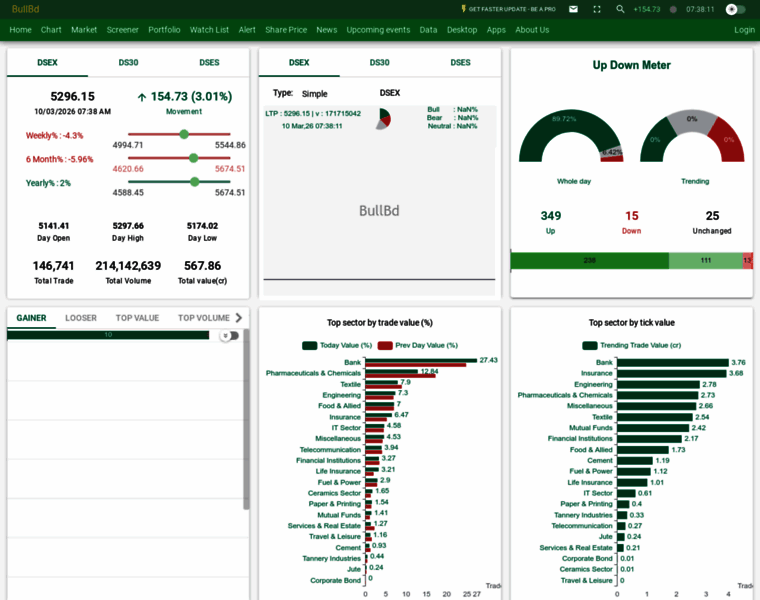Toggle Today Value (%) legend swatch
The height and width of the screenshot is (600, 760).
click(309, 346)
